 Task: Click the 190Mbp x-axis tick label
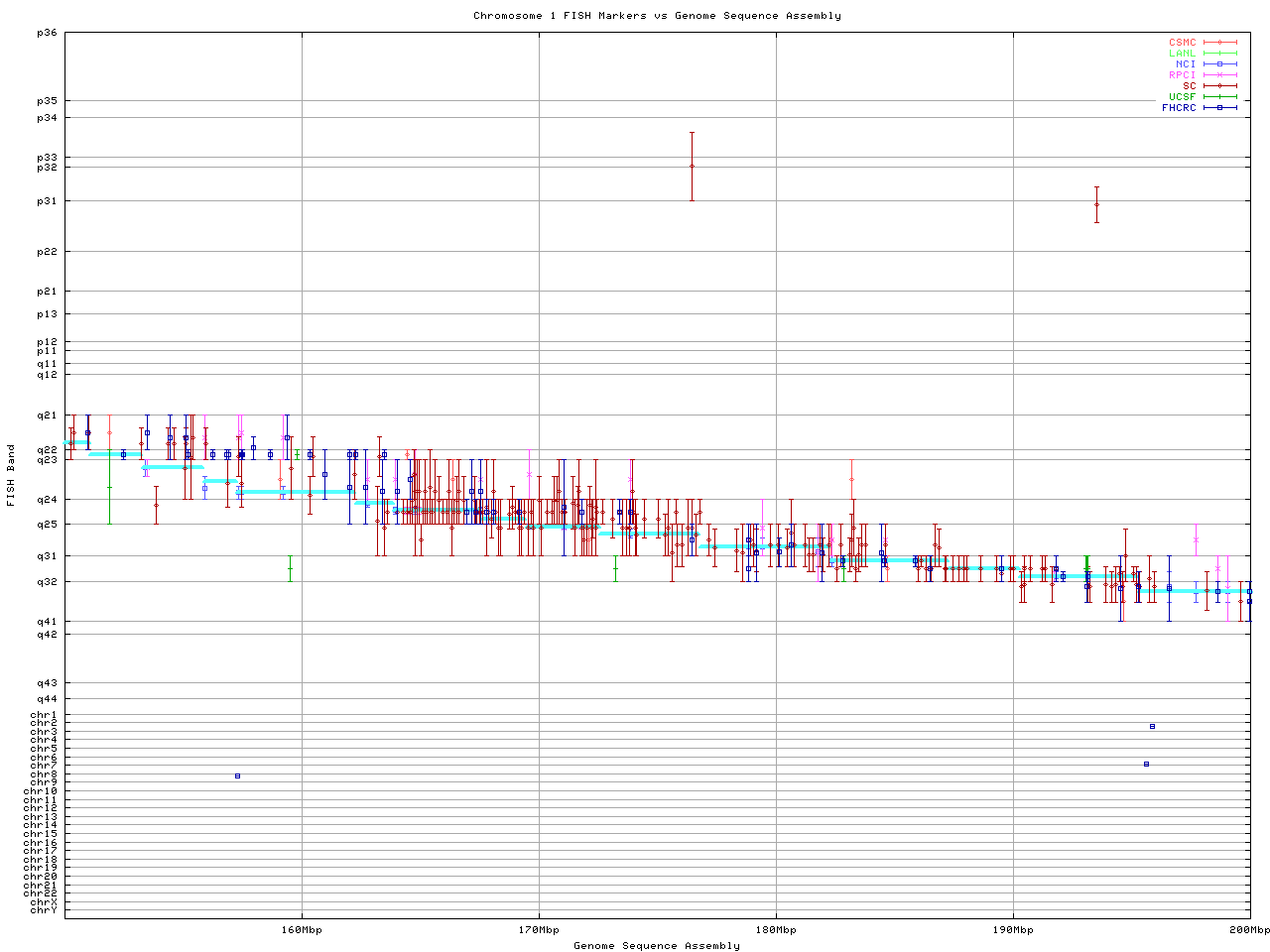1013,930
